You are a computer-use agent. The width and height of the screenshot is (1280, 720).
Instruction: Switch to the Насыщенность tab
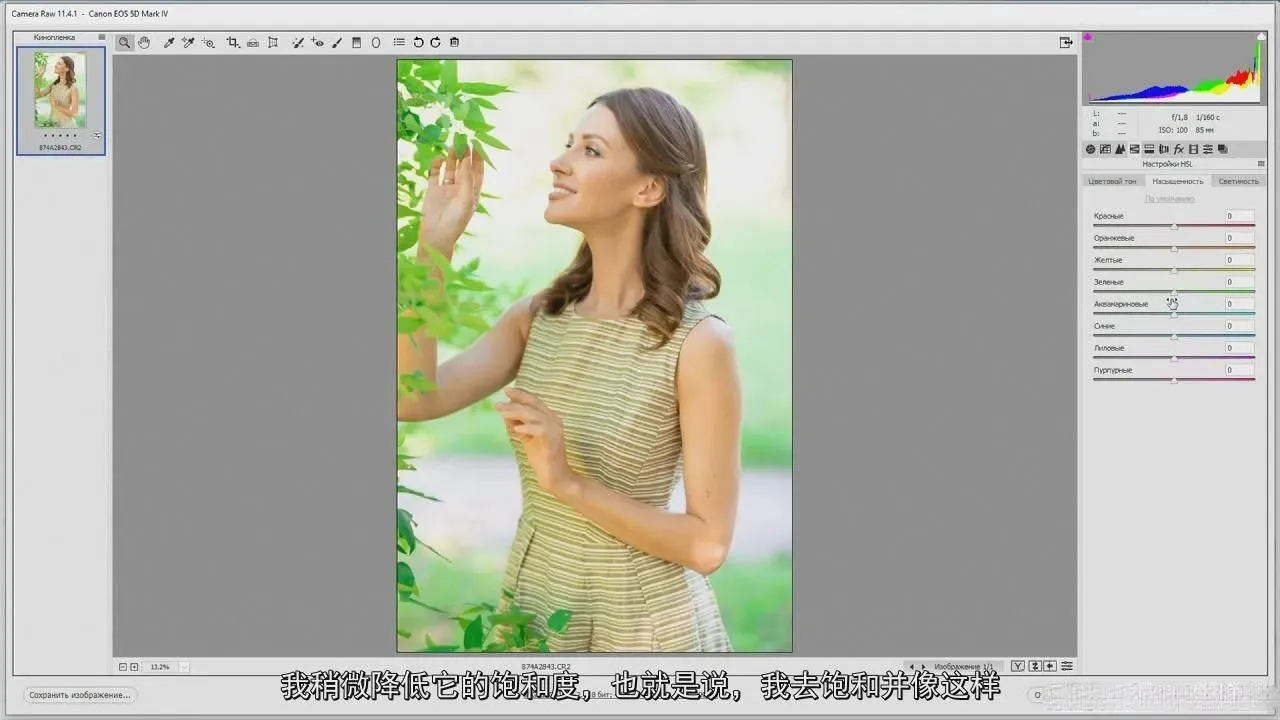tap(1177, 181)
